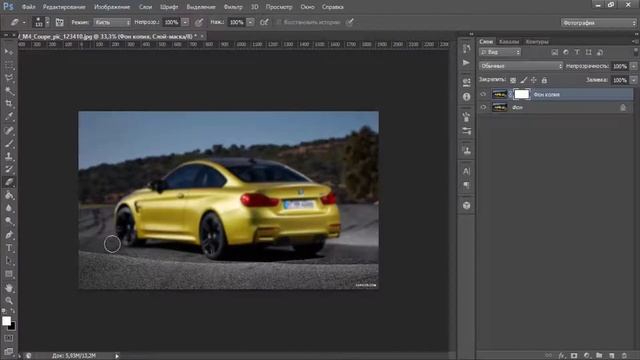The image size is (640, 360).
Task: Select the Move tool
Action: 9,52
